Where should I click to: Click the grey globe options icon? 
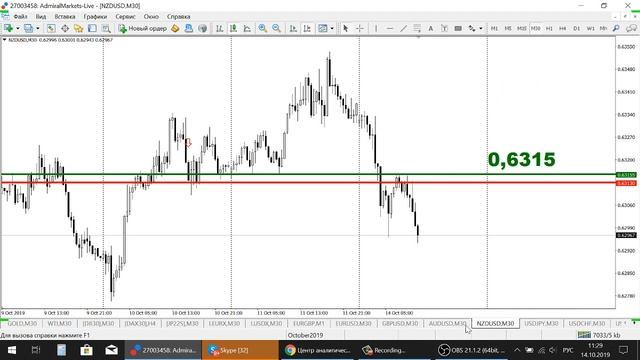click(x=202, y=28)
